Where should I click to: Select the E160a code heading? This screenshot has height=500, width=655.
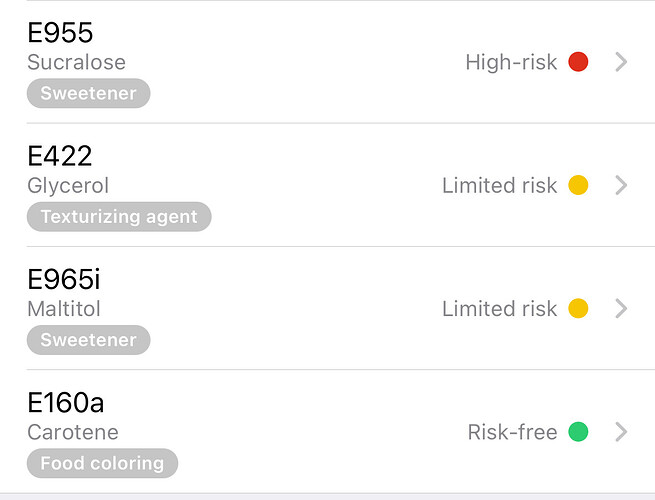tap(66, 402)
